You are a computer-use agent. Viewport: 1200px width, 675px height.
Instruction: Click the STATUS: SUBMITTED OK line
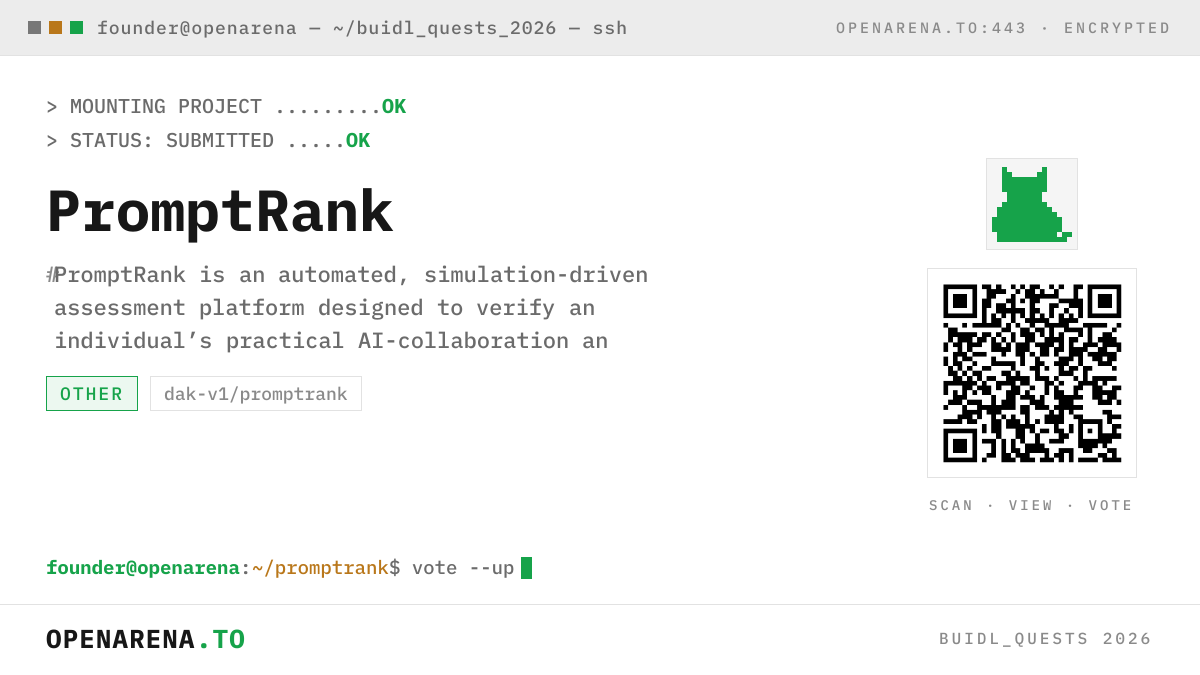[208, 141]
